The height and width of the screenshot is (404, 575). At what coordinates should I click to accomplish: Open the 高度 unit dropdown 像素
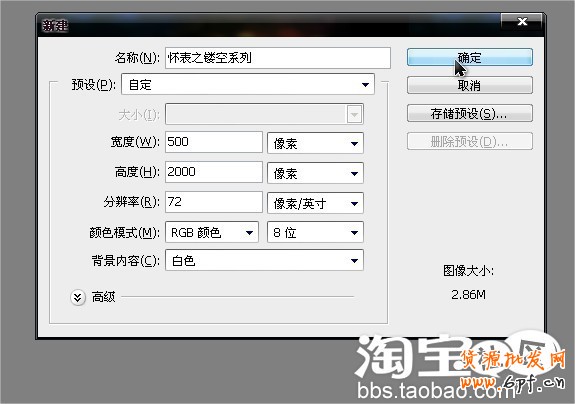tap(315, 173)
